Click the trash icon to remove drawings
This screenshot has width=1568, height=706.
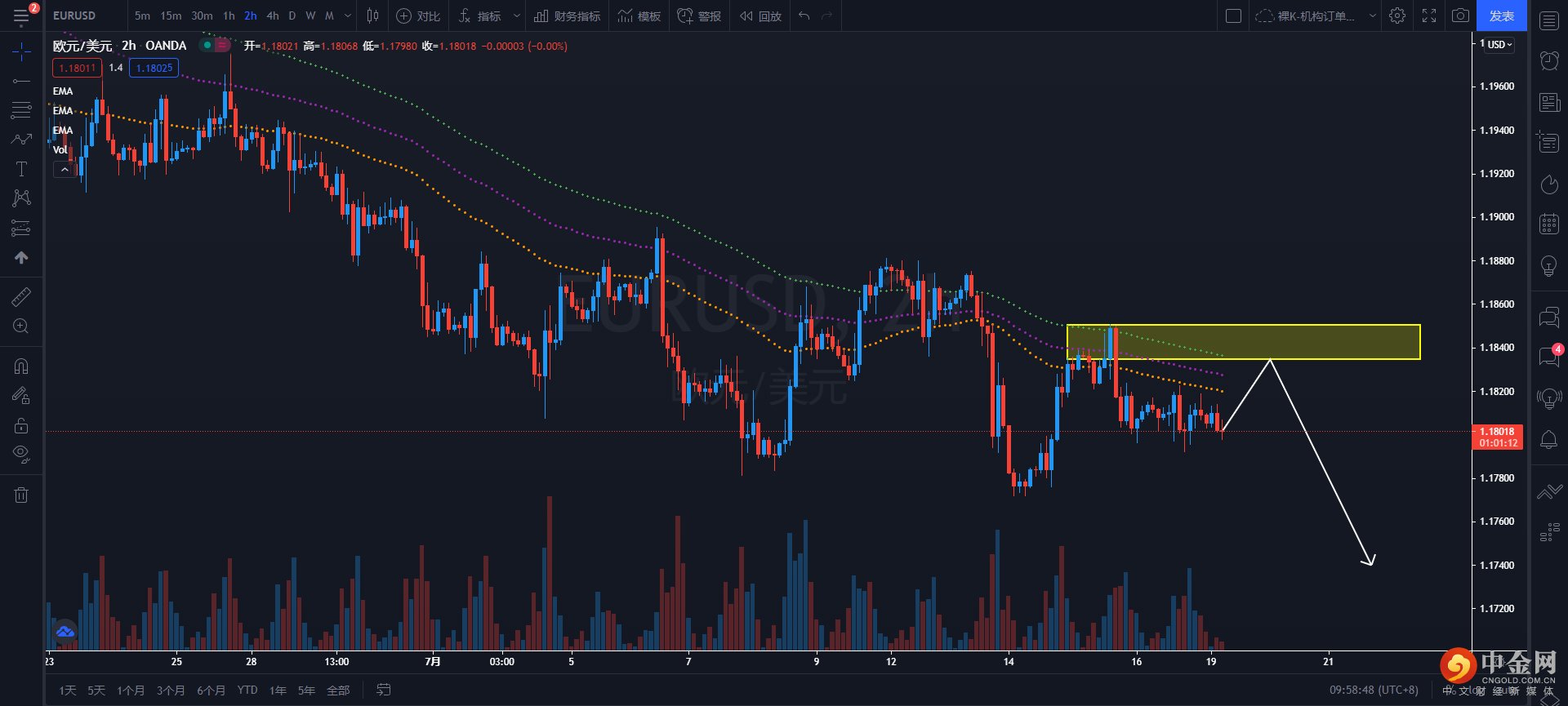pos(21,495)
